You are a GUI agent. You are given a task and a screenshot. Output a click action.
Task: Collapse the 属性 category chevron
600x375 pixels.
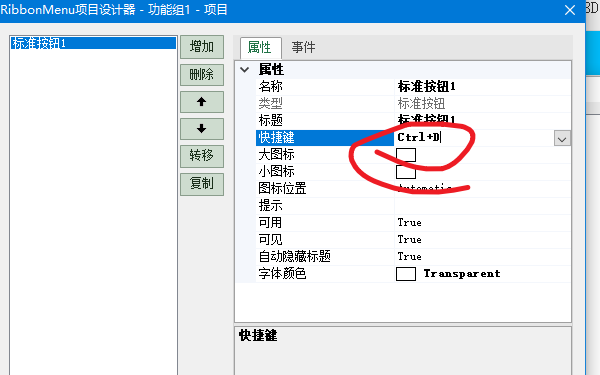pos(245,70)
